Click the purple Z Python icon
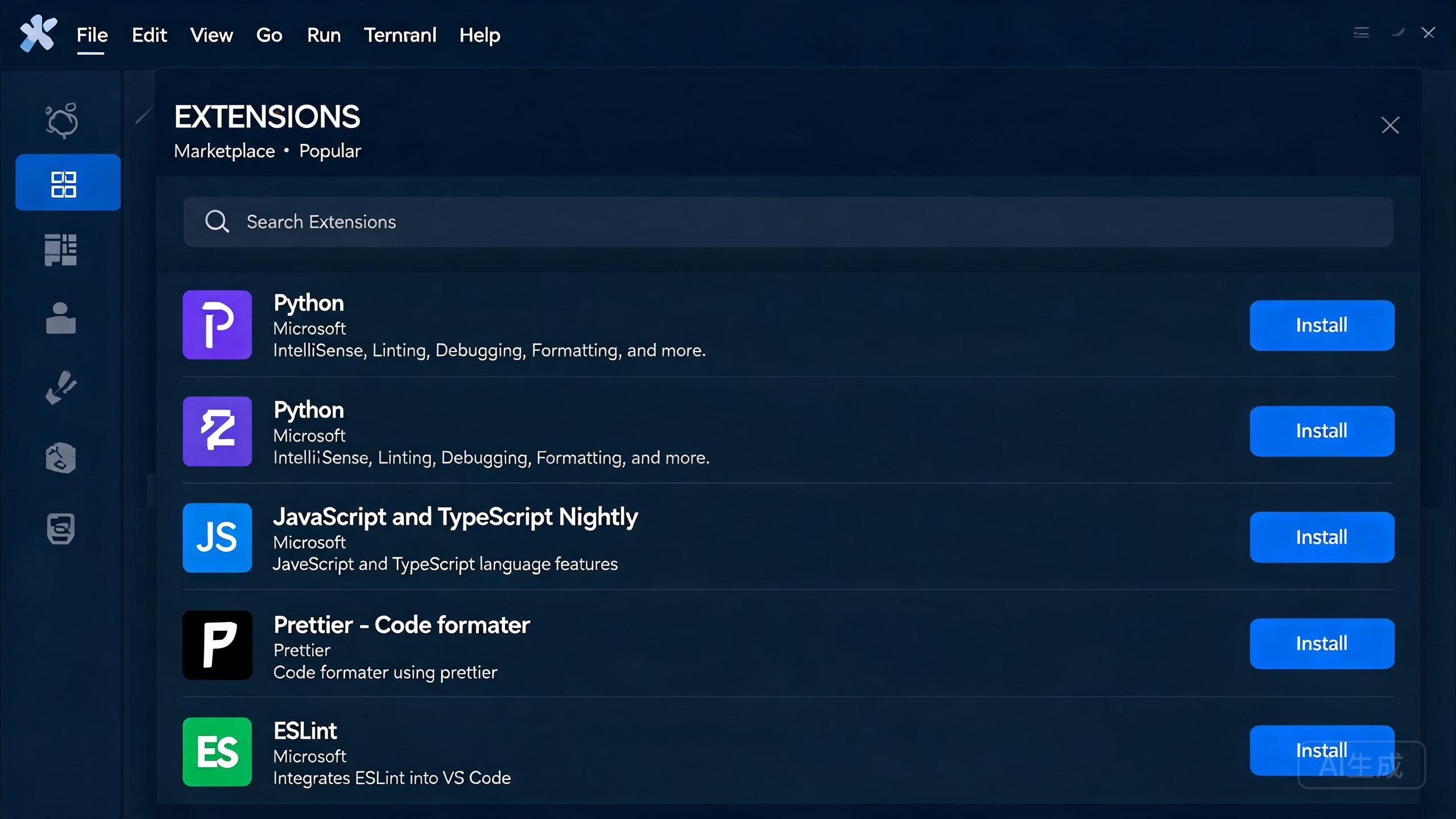1456x819 pixels. click(217, 431)
